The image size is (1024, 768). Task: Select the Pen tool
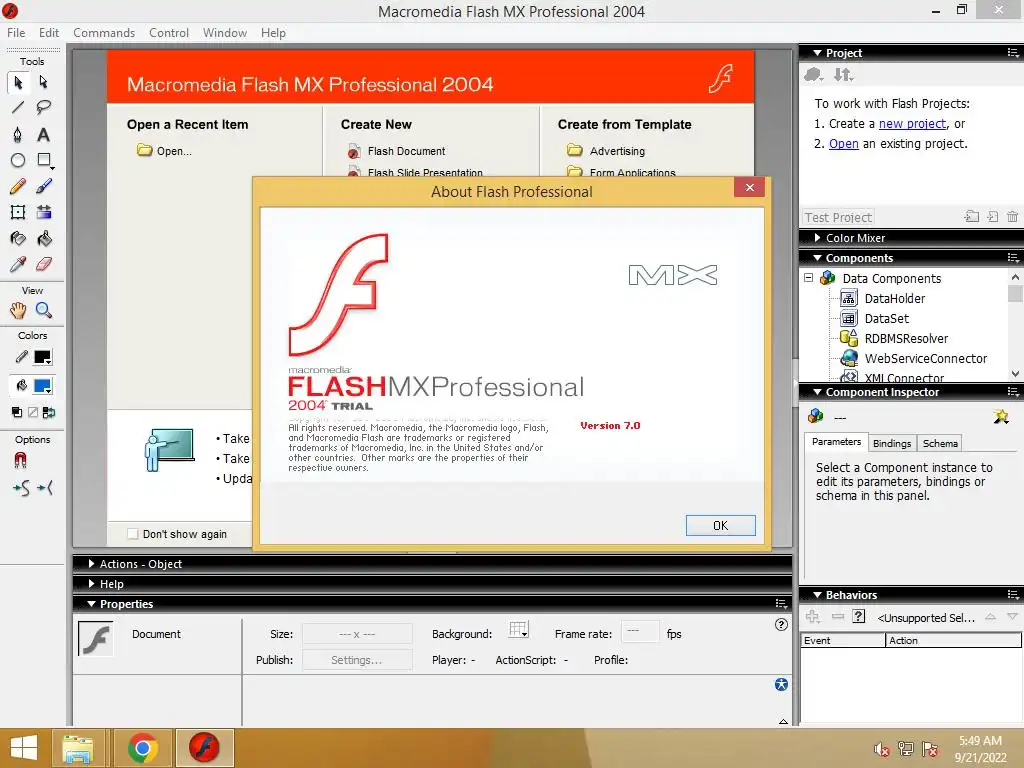pyautogui.click(x=18, y=135)
